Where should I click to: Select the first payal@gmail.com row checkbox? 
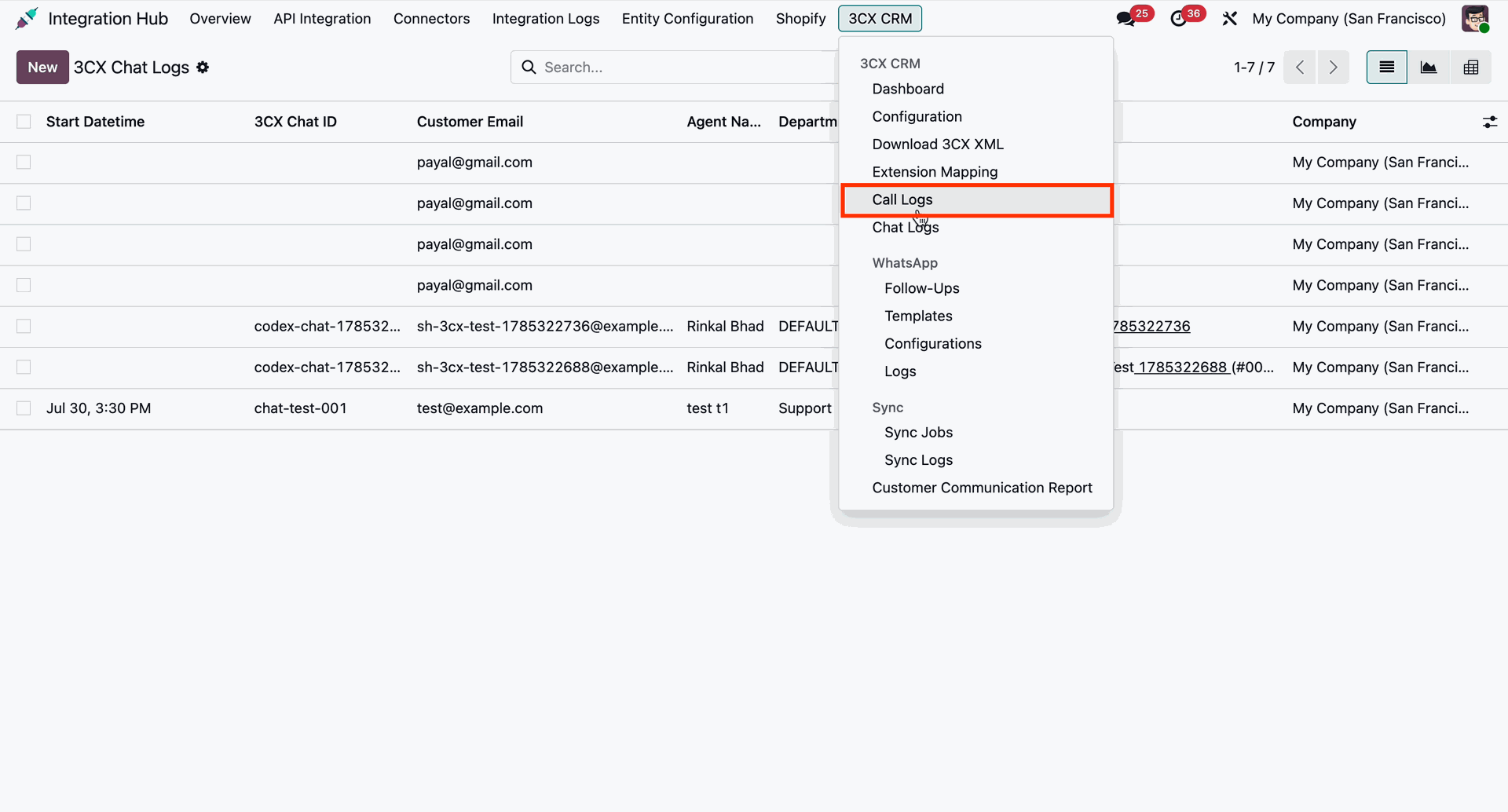tap(24, 163)
